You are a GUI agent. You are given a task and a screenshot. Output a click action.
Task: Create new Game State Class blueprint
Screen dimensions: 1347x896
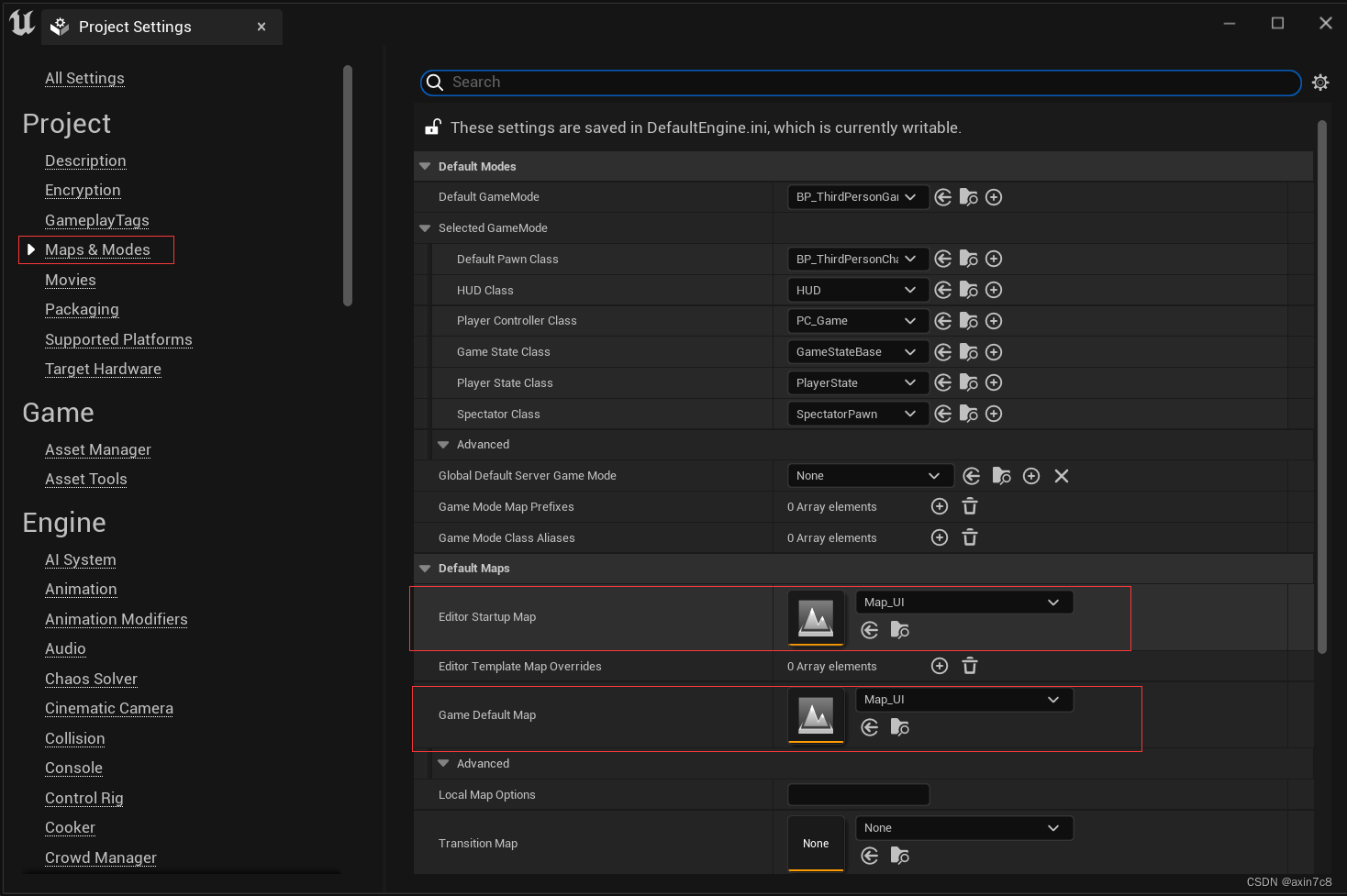pos(994,352)
